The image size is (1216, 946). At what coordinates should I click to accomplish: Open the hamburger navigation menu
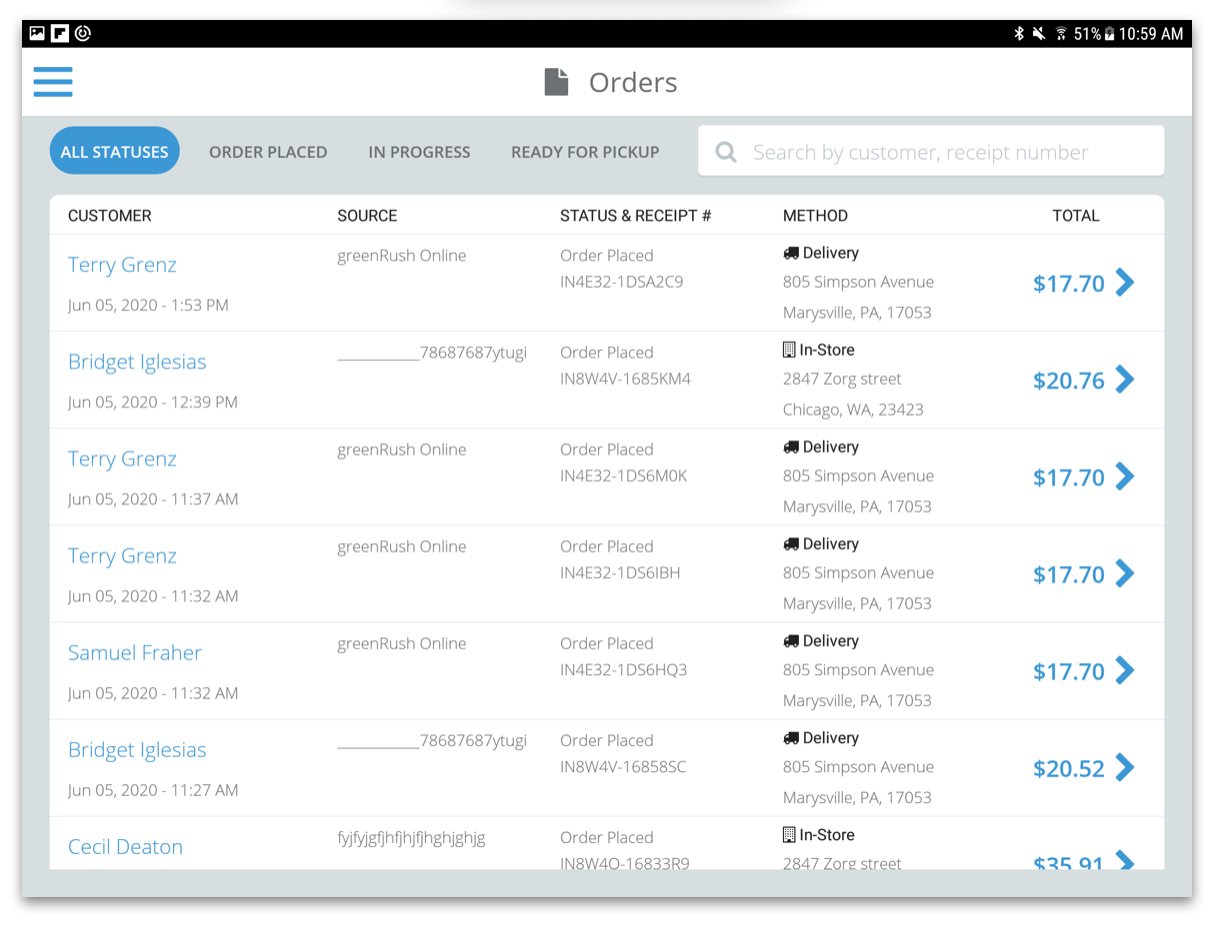(x=53, y=81)
